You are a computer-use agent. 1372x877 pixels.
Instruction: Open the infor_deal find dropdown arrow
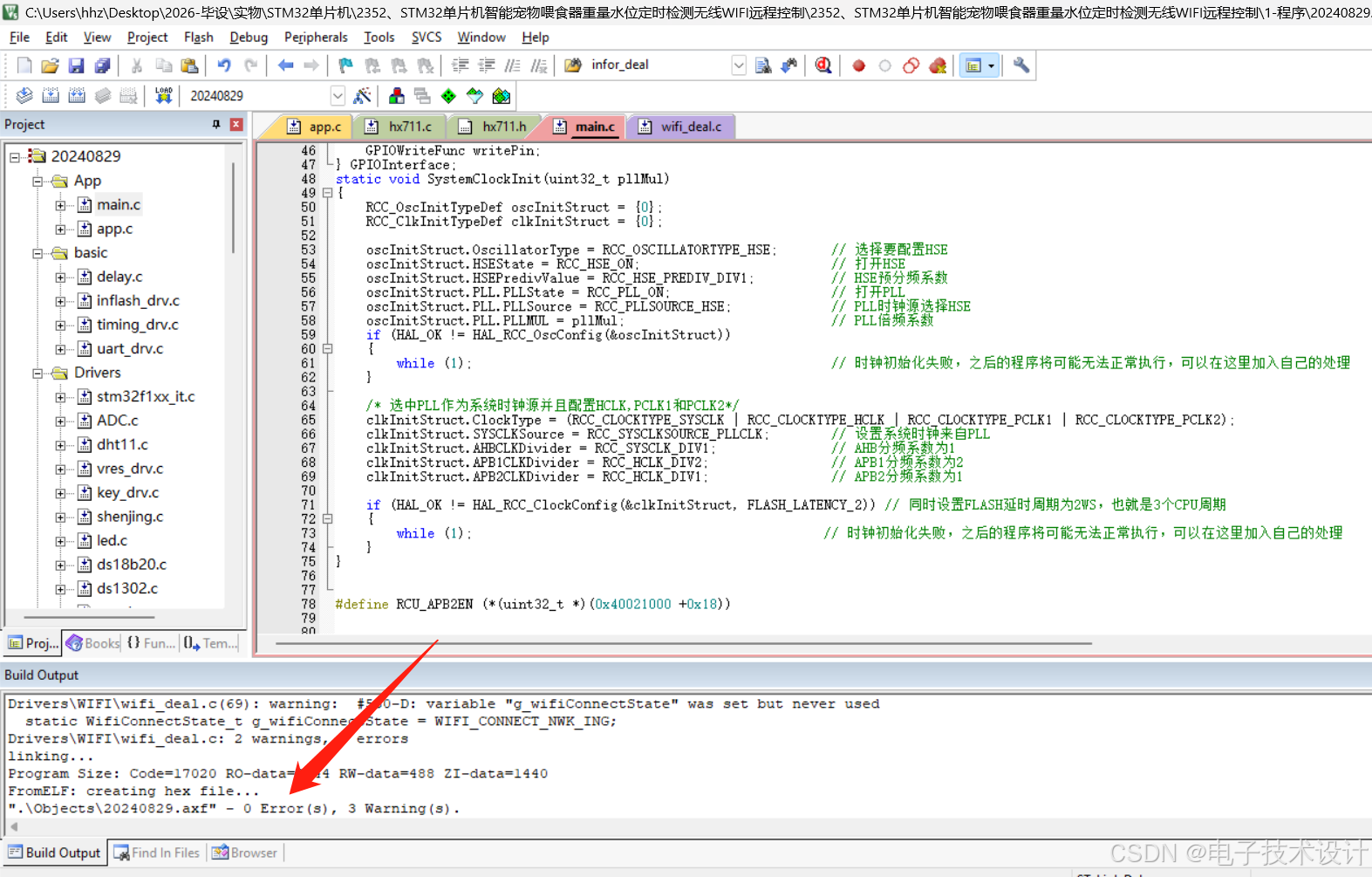coord(739,65)
